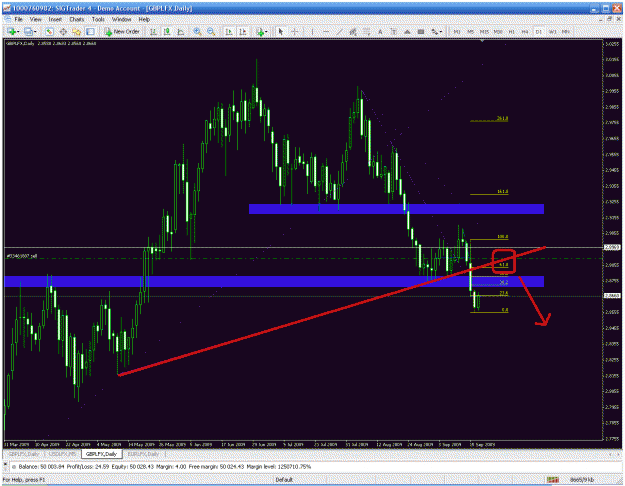This screenshot has height=486, width=625.
Task: Select the active GBPLFX,Daily chart tab
Action: click(x=102, y=454)
